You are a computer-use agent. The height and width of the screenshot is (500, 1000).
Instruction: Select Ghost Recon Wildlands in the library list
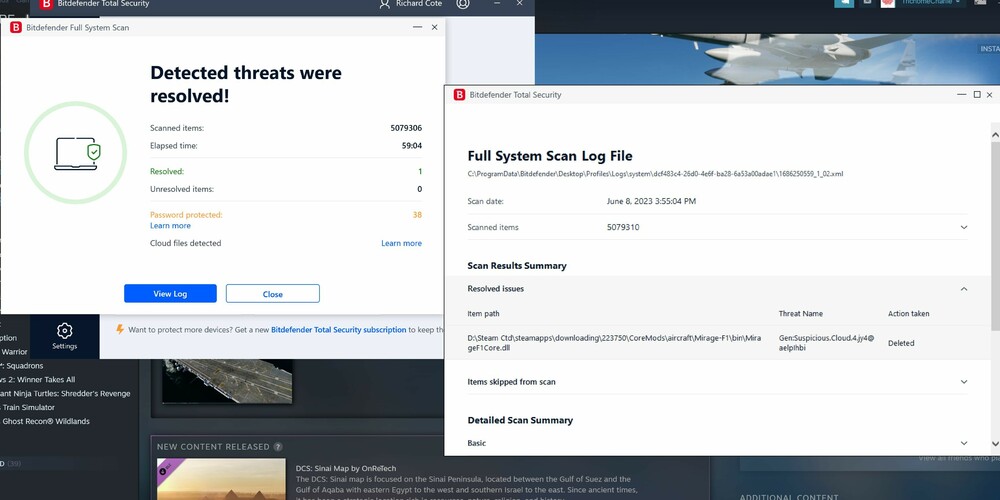pos(46,421)
